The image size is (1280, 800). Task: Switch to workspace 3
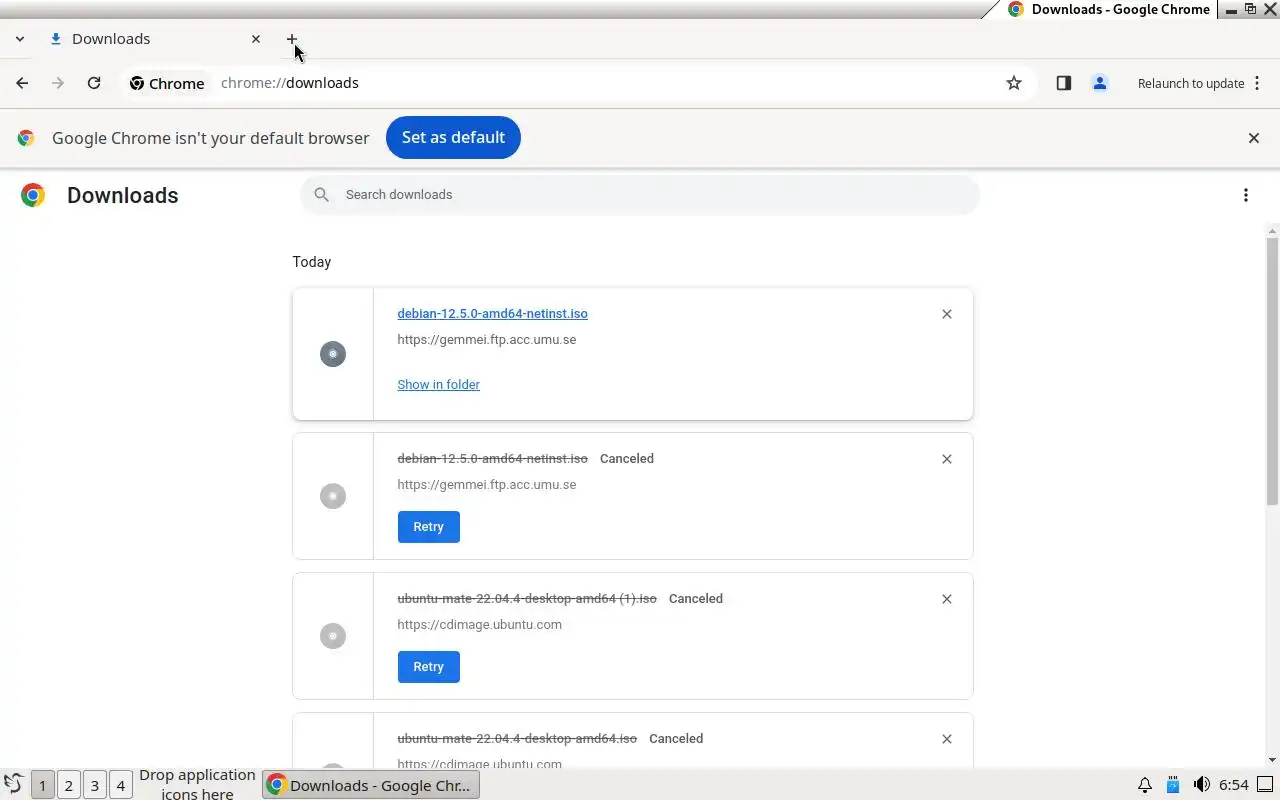(94, 785)
